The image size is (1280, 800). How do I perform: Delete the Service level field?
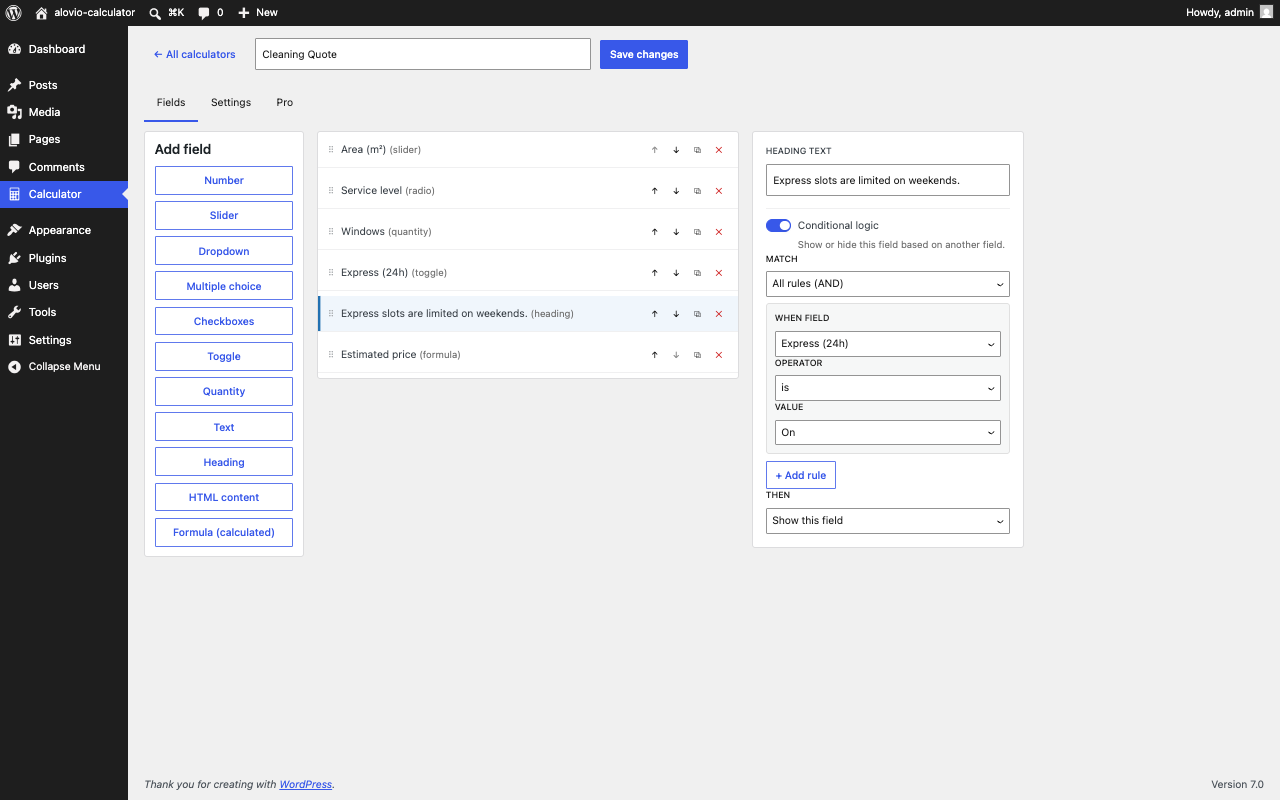[718, 191]
